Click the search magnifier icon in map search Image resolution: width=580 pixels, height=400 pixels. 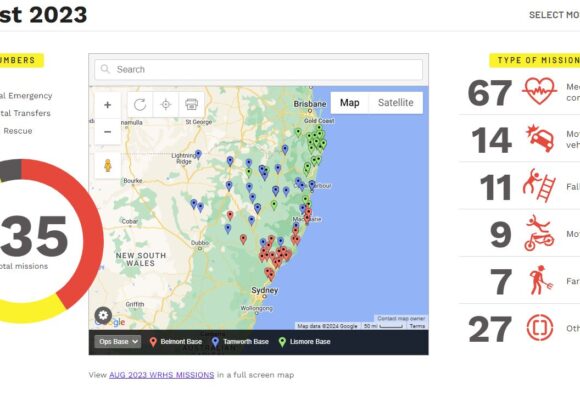(105, 69)
